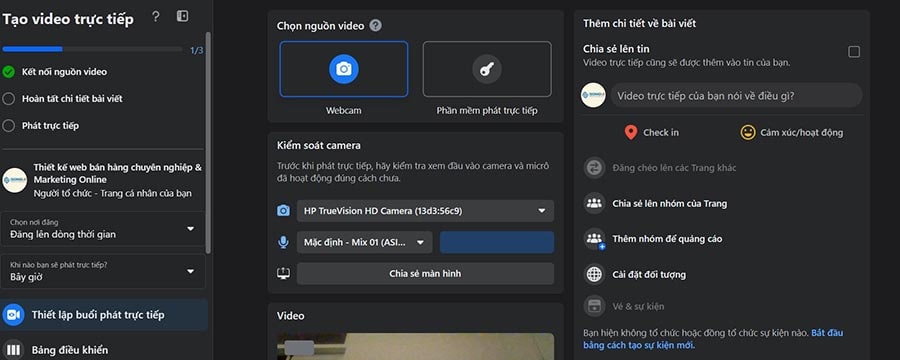Image resolution: width=900 pixels, height=360 pixels.
Task: Click the Bảng điều khiển columns icon
Action: (14, 350)
